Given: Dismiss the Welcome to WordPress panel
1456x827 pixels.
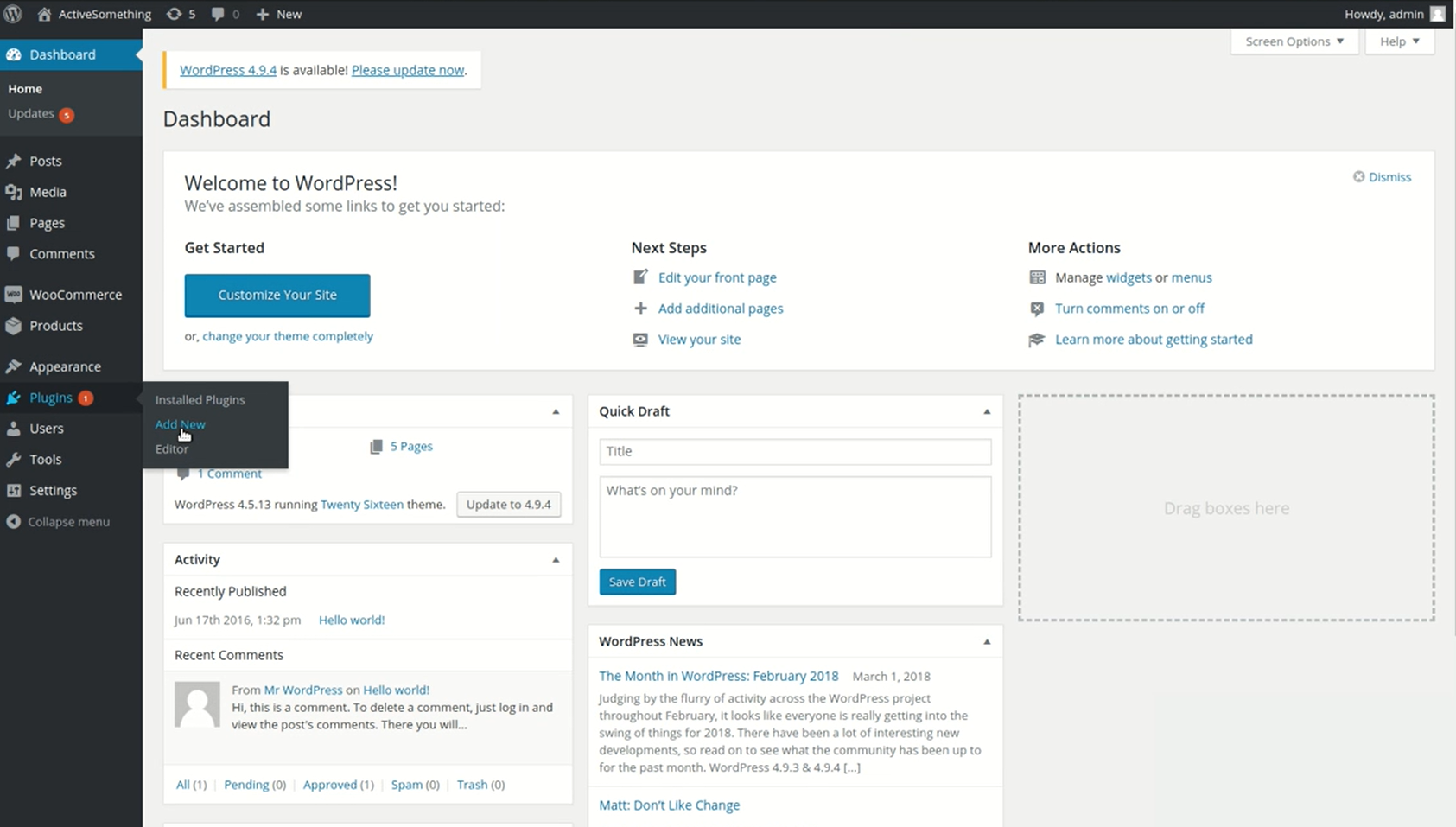Looking at the screenshot, I should coord(1382,177).
